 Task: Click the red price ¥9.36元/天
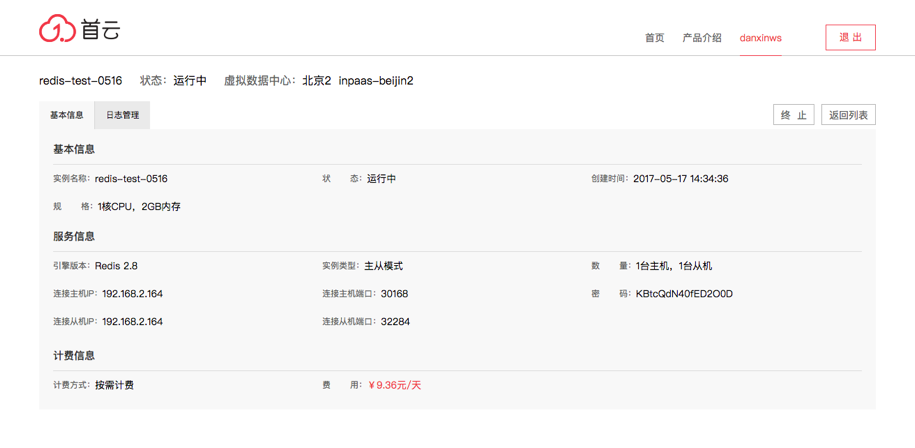(x=394, y=385)
